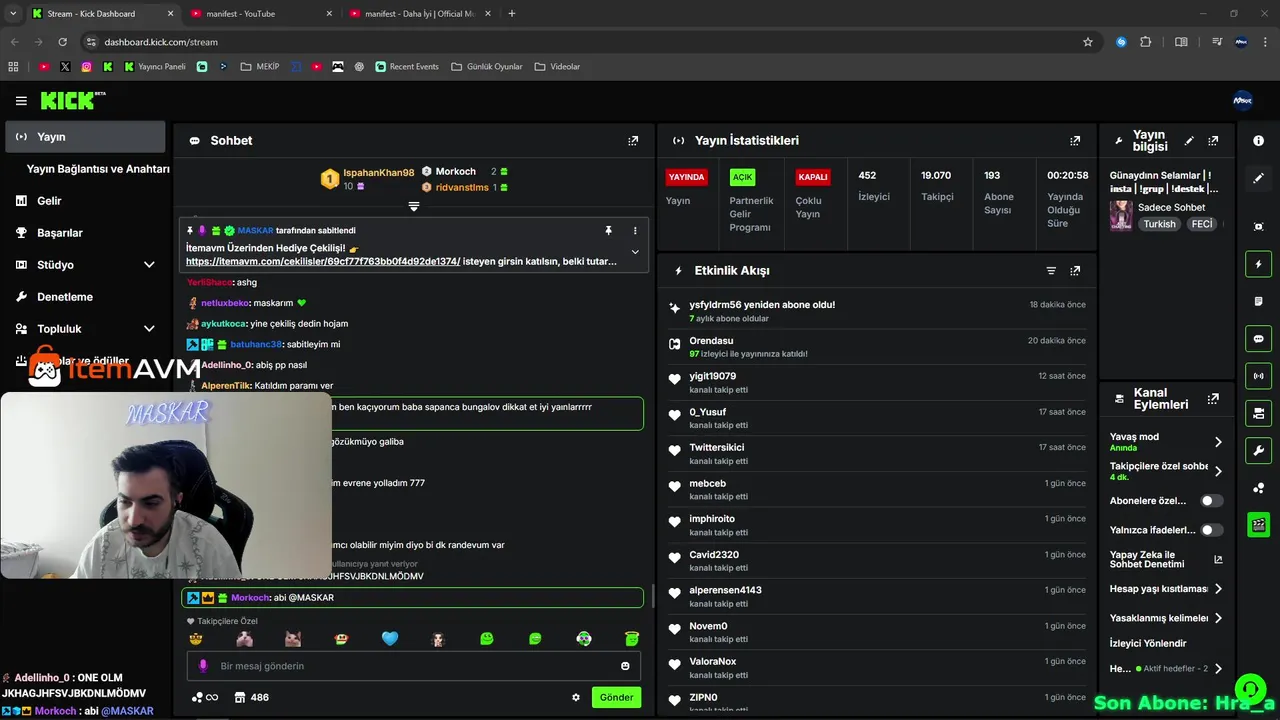Open the account avatar in the top right

point(1242,100)
